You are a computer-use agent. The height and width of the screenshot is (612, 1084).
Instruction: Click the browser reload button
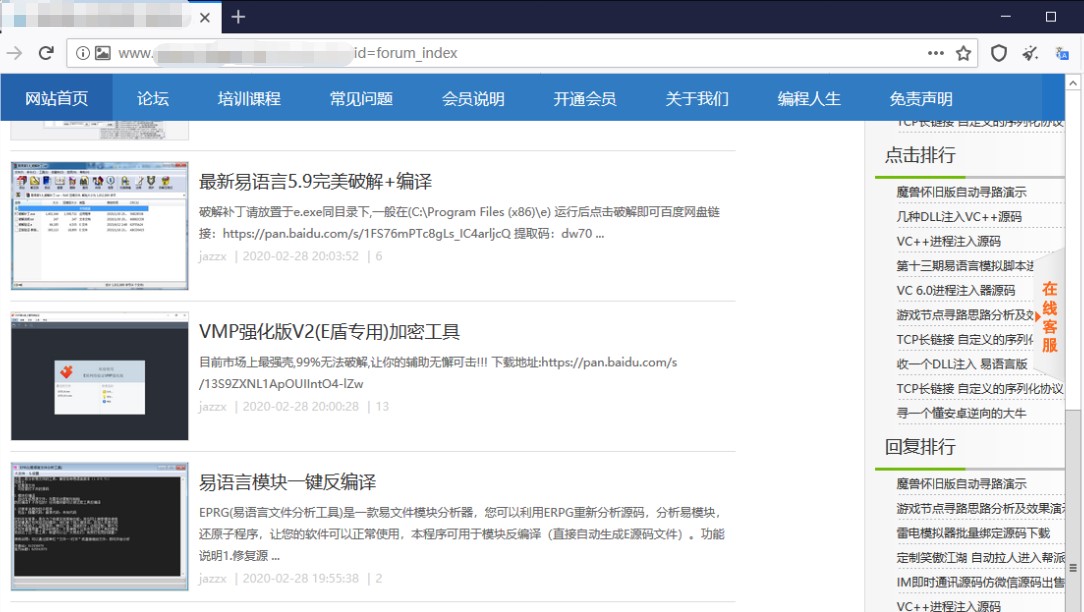click(x=46, y=53)
